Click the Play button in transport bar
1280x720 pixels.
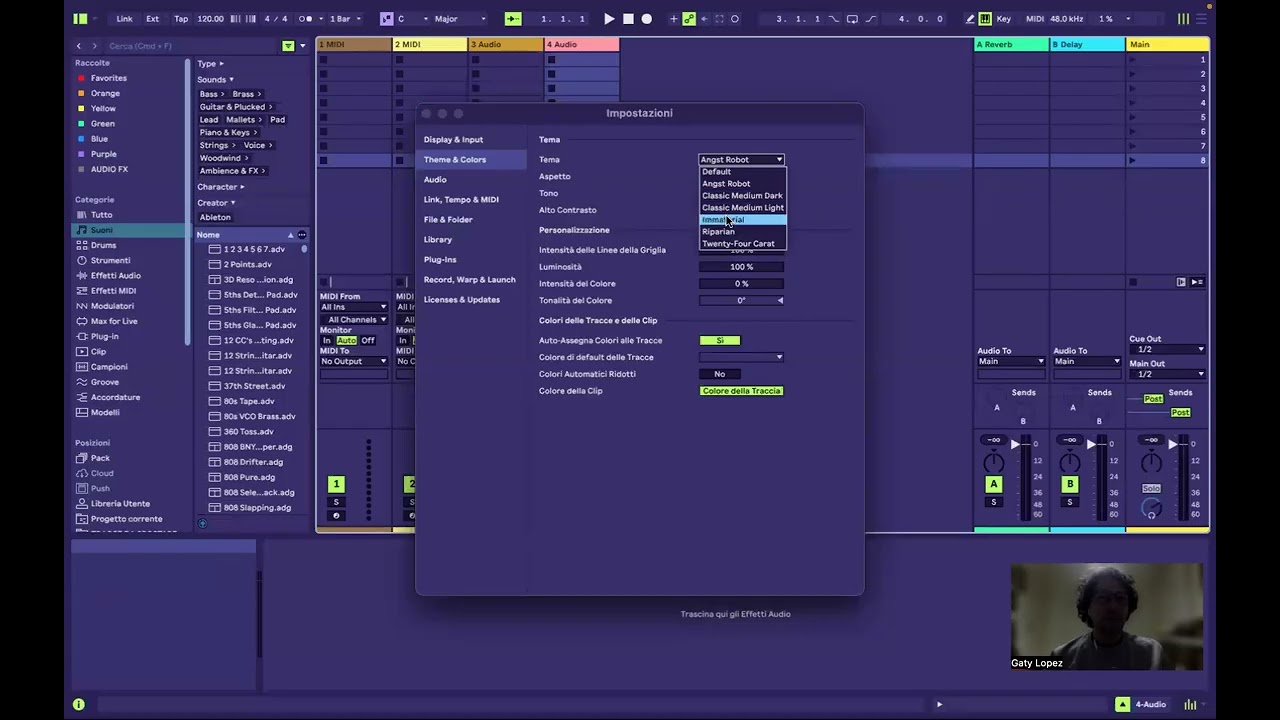click(609, 18)
